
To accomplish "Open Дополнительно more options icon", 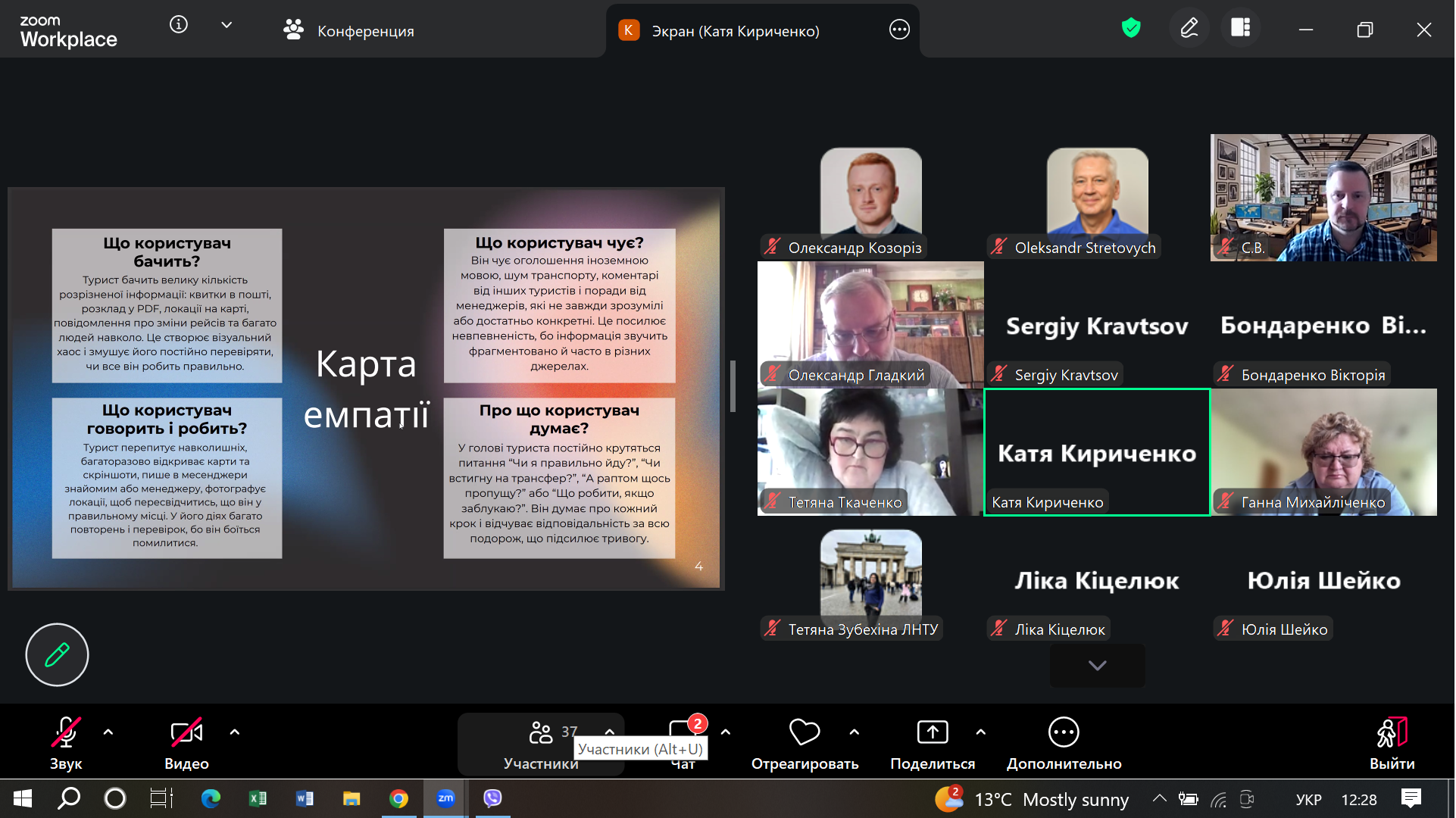I will [1064, 733].
